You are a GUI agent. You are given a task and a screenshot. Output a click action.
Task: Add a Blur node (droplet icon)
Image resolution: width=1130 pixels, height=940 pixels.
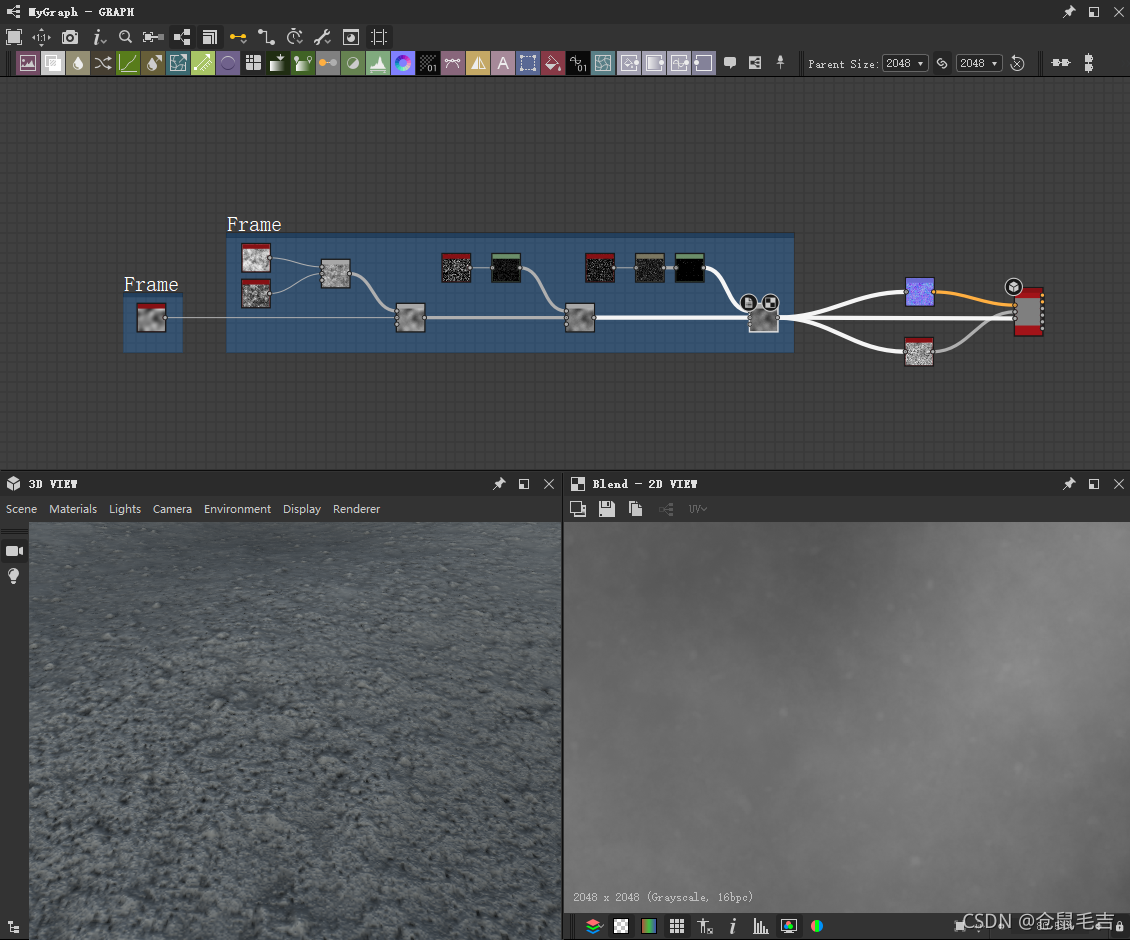click(78, 63)
